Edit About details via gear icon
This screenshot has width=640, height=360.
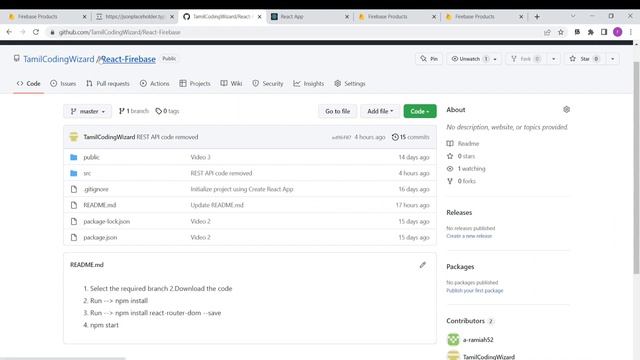coord(566,109)
